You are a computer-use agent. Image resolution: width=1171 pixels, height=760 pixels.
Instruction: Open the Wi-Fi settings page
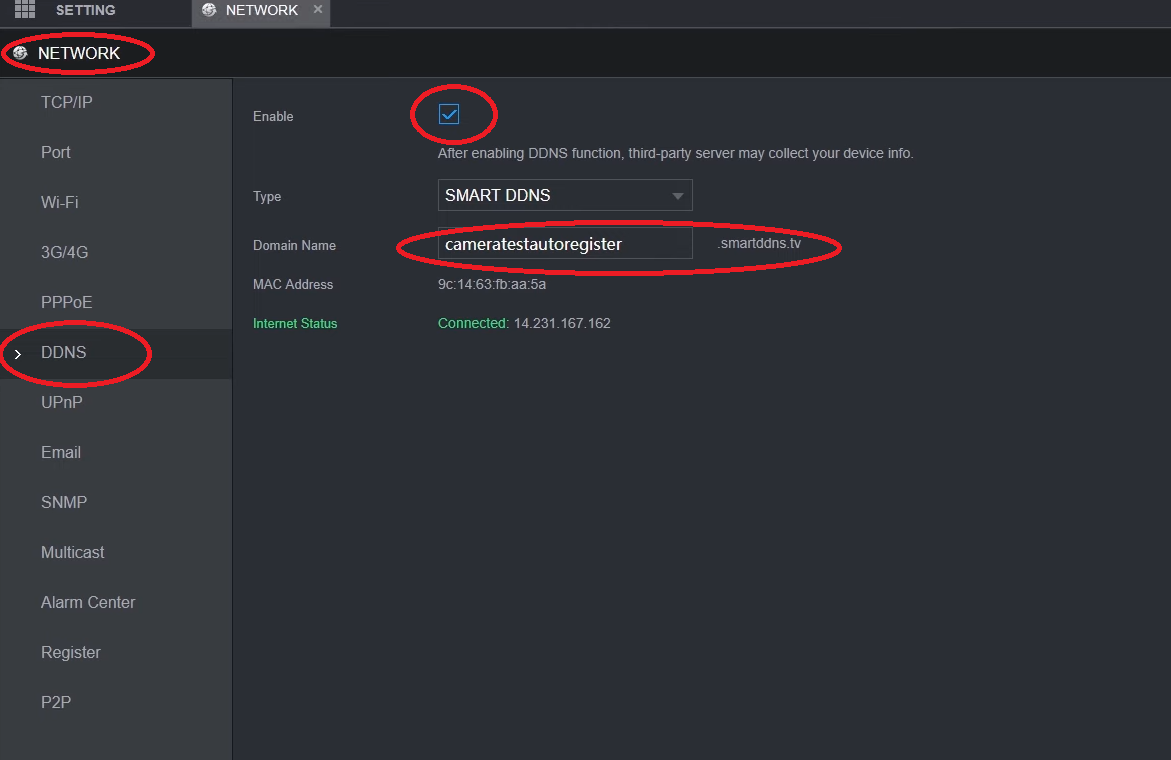pos(60,202)
